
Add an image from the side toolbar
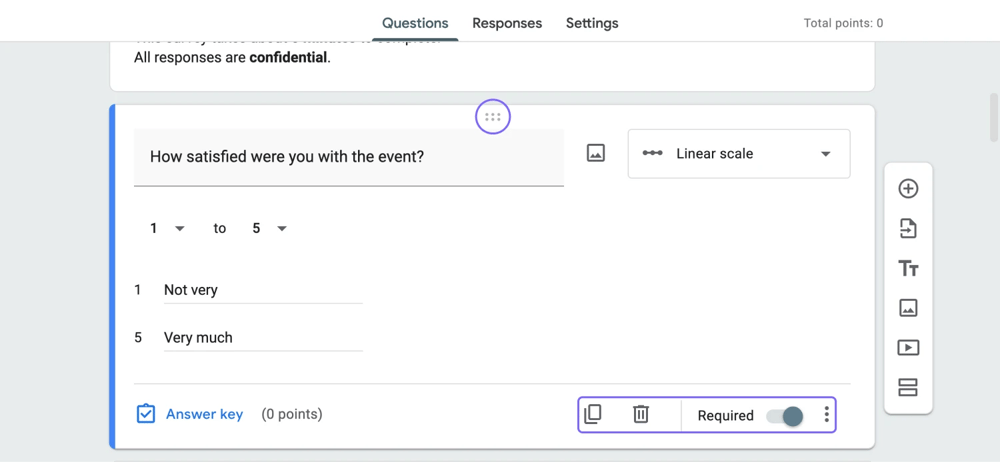click(908, 308)
